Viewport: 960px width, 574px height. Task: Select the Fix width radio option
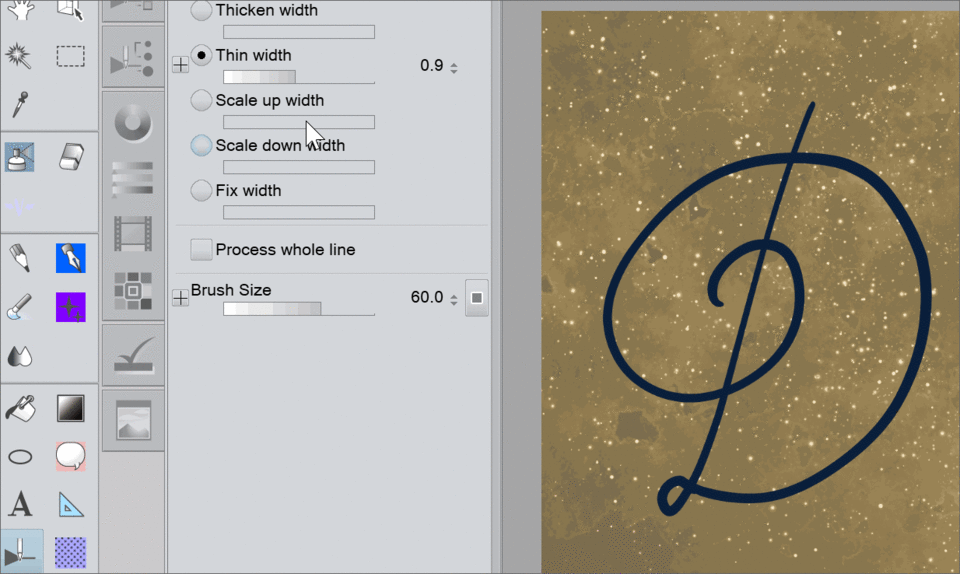[x=201, y=191]
